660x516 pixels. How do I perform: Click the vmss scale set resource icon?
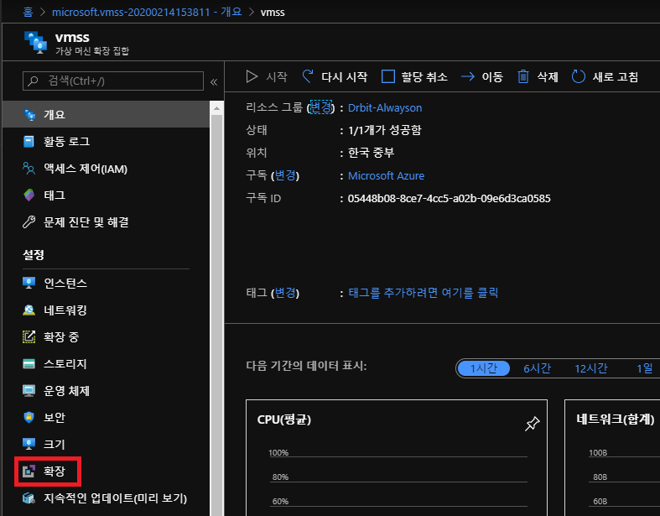click(x=35, y=43)
